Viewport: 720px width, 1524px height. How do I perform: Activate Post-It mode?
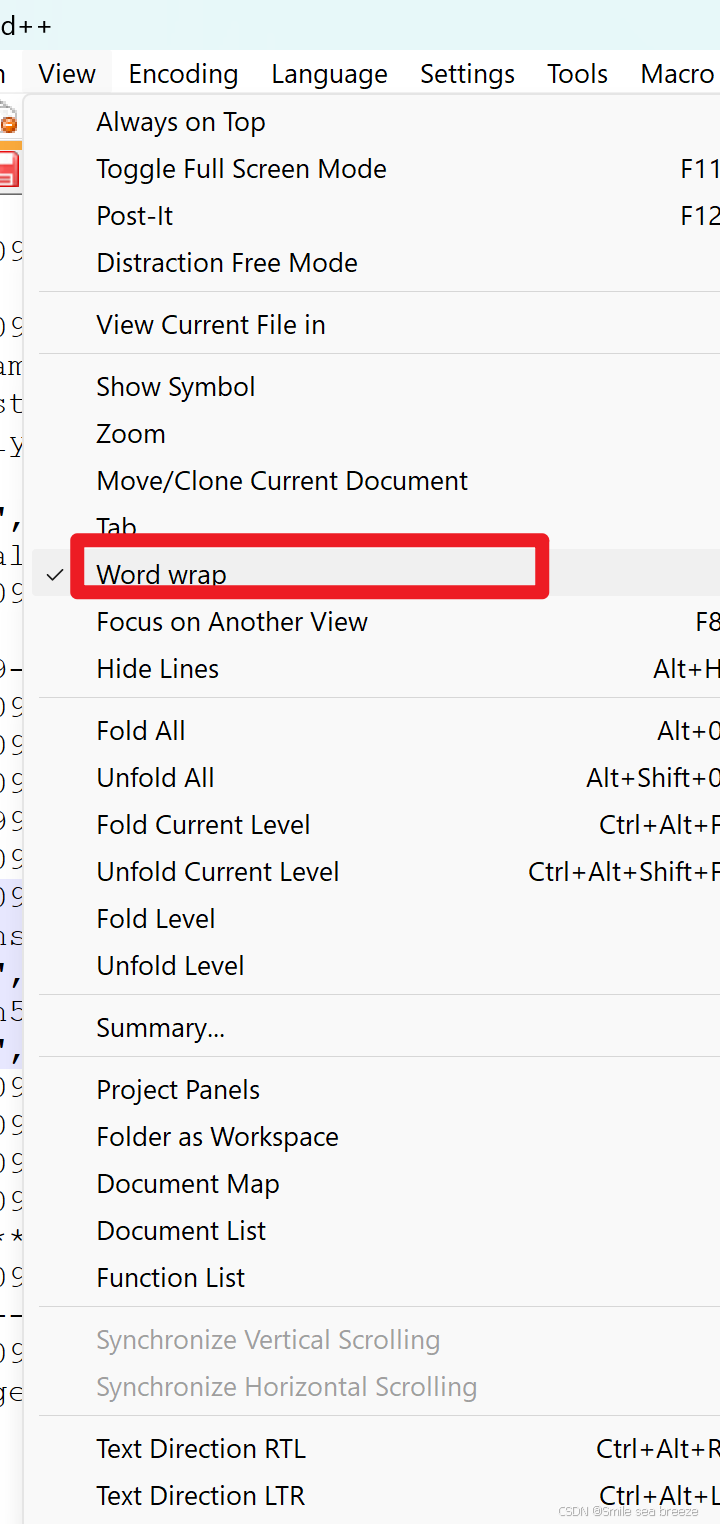tap(134, 215)
